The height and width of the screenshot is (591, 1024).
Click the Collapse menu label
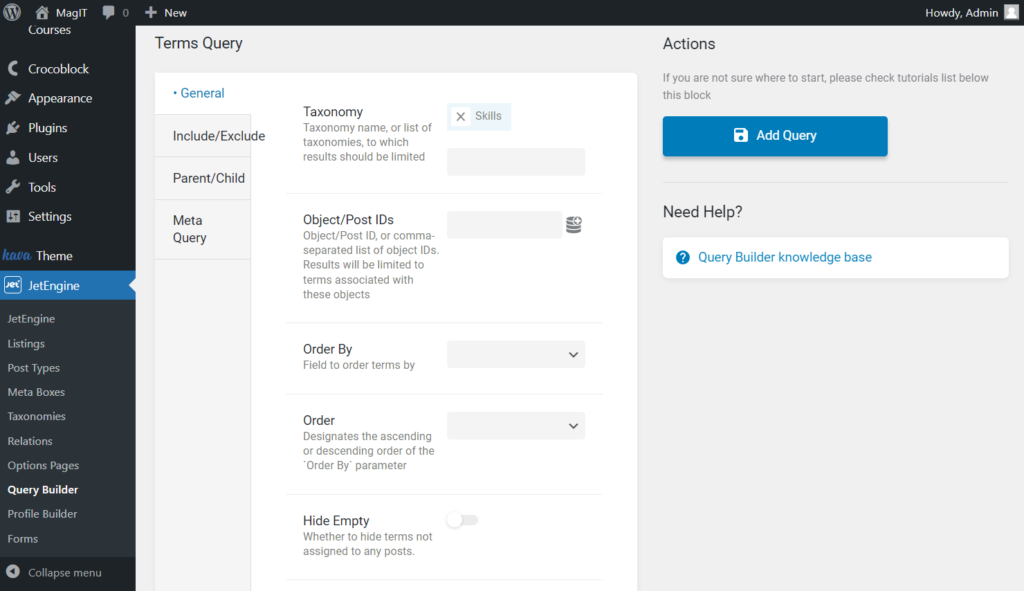tap(65, 573)
